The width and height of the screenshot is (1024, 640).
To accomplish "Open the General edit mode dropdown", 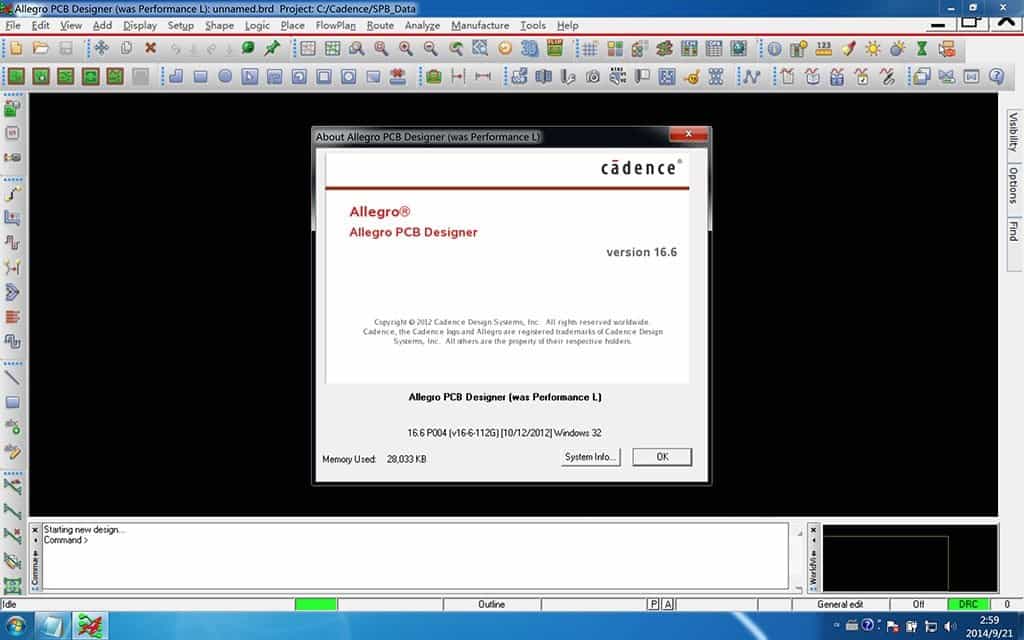I will click(x=840, y=604).
